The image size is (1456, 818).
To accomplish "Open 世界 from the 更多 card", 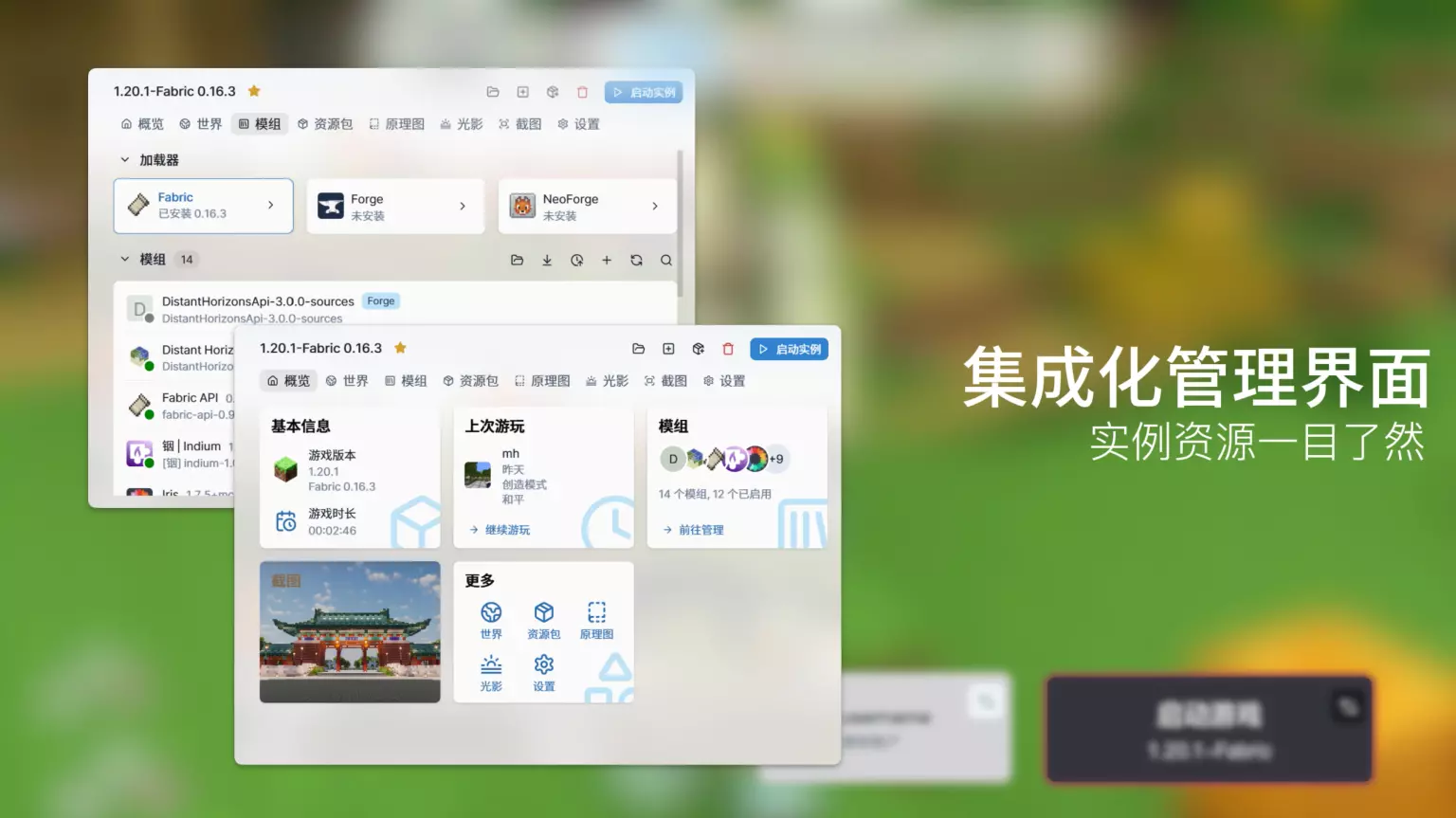I will click(491, 620).
